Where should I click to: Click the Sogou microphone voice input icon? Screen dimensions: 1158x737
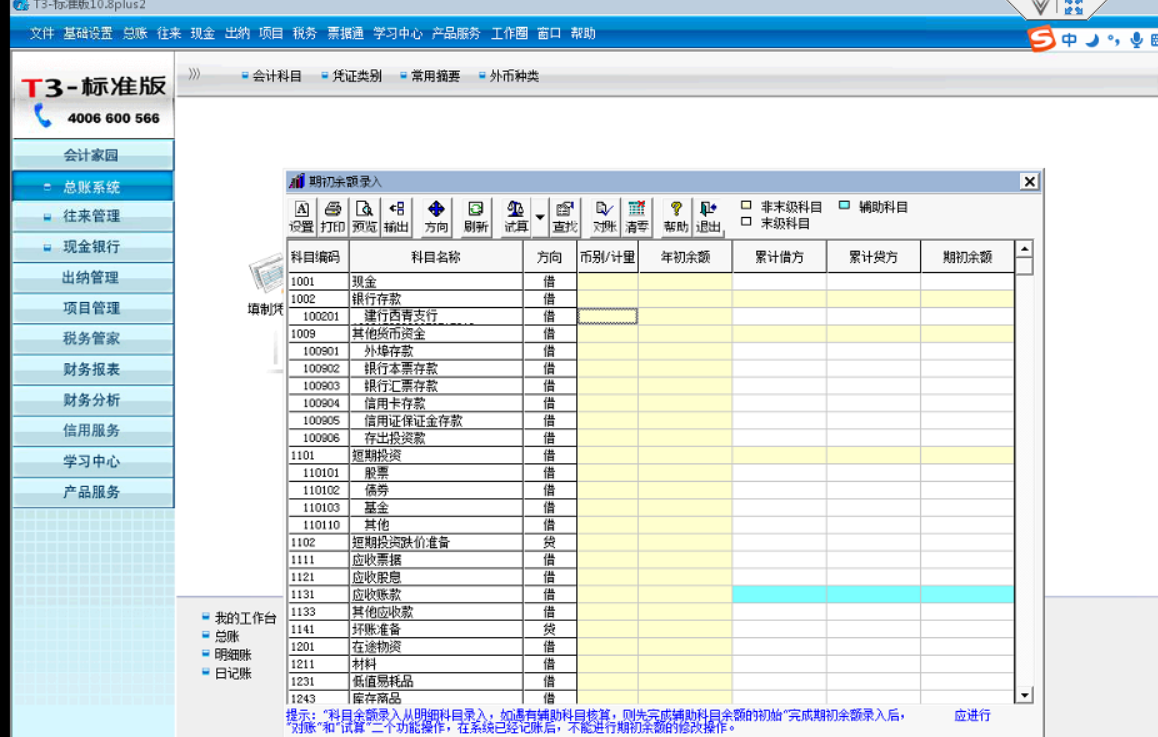1136,40
